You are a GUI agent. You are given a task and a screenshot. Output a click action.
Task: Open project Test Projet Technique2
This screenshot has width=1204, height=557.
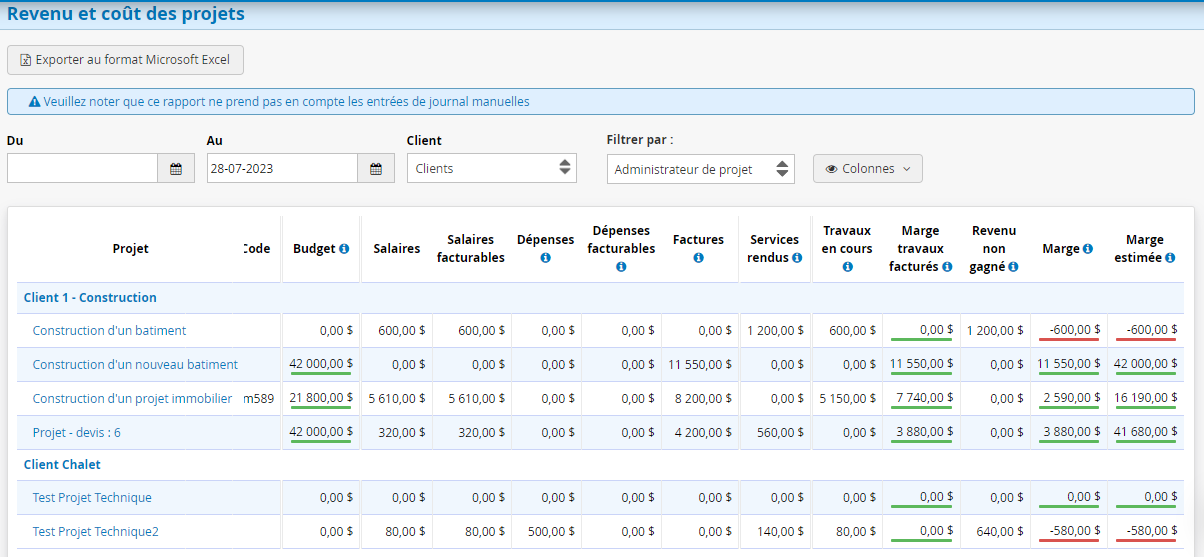pos(96,532)
